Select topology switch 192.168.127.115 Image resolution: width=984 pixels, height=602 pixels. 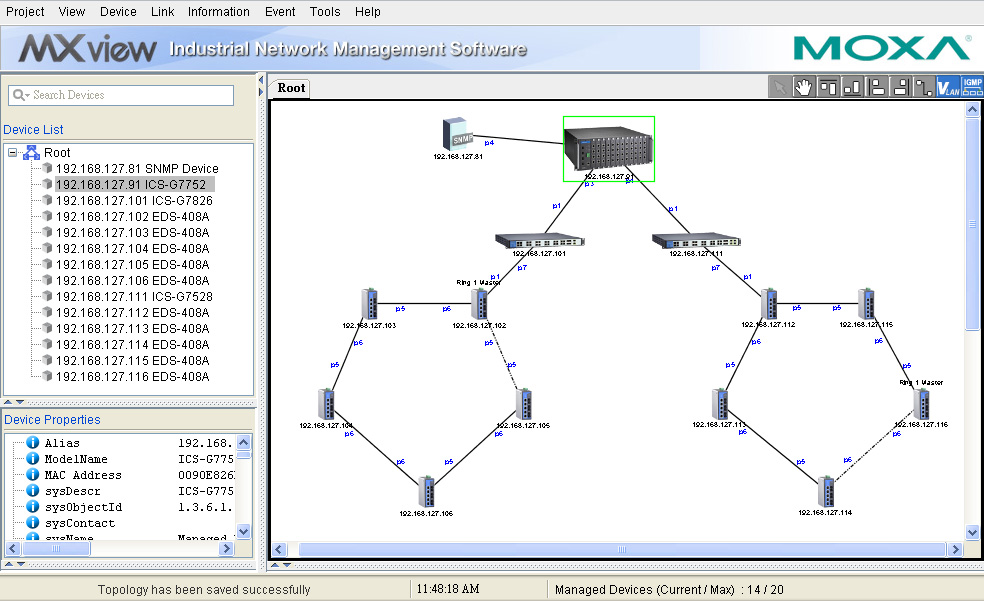pos(867,304)
